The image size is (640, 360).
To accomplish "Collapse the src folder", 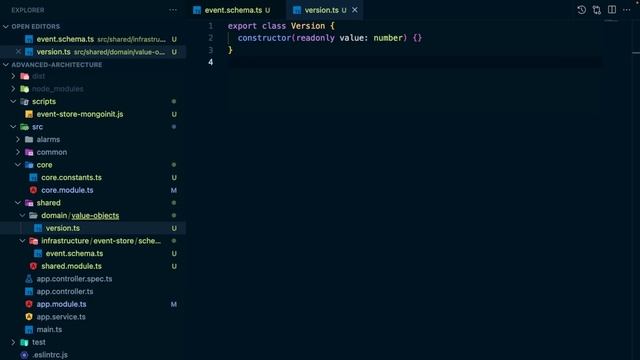I will pos(13,127).
